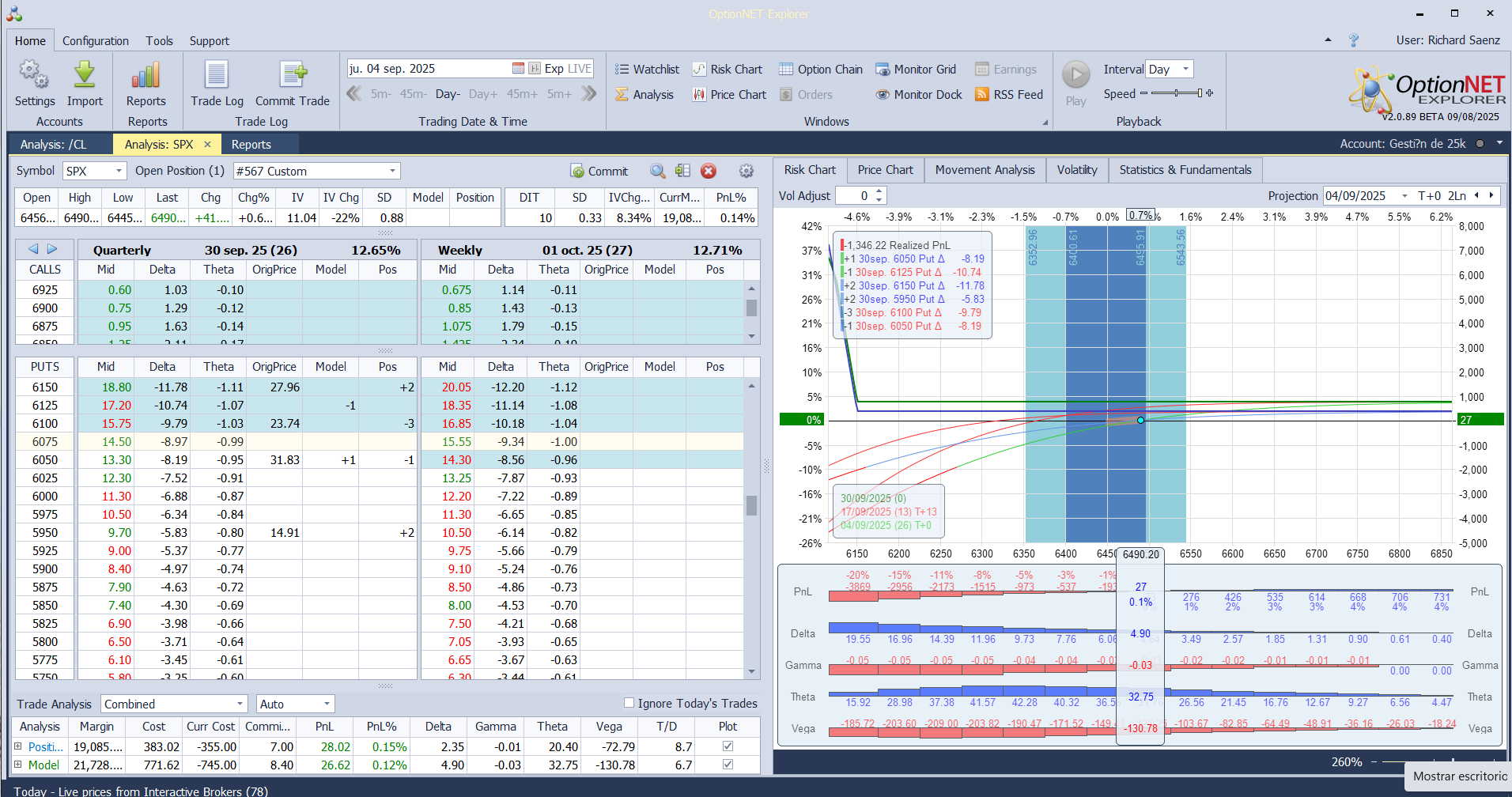This screenshot has width=1512, height=797.
Task: Open the Statistics & Fundamentals tab
Action: pos(1185,170)
